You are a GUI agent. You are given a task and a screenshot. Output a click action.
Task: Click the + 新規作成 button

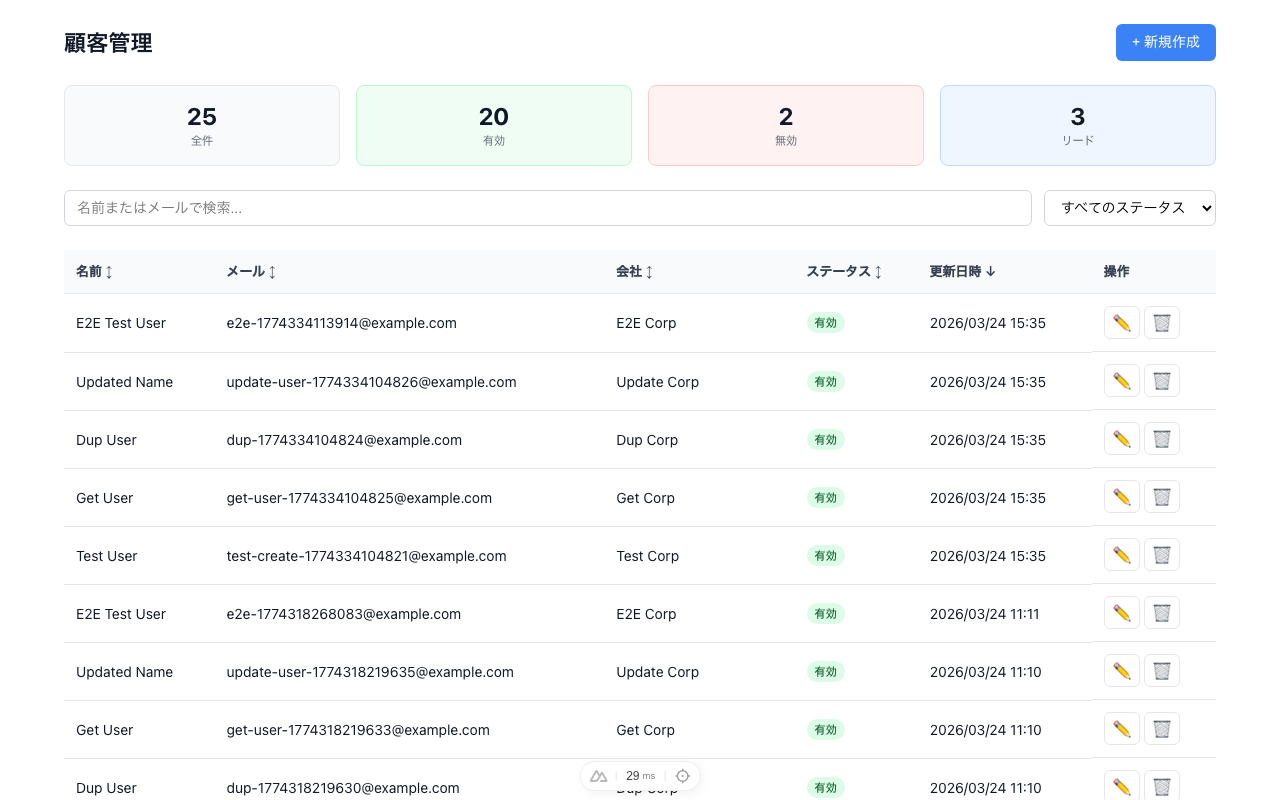tap(1165, 42)
